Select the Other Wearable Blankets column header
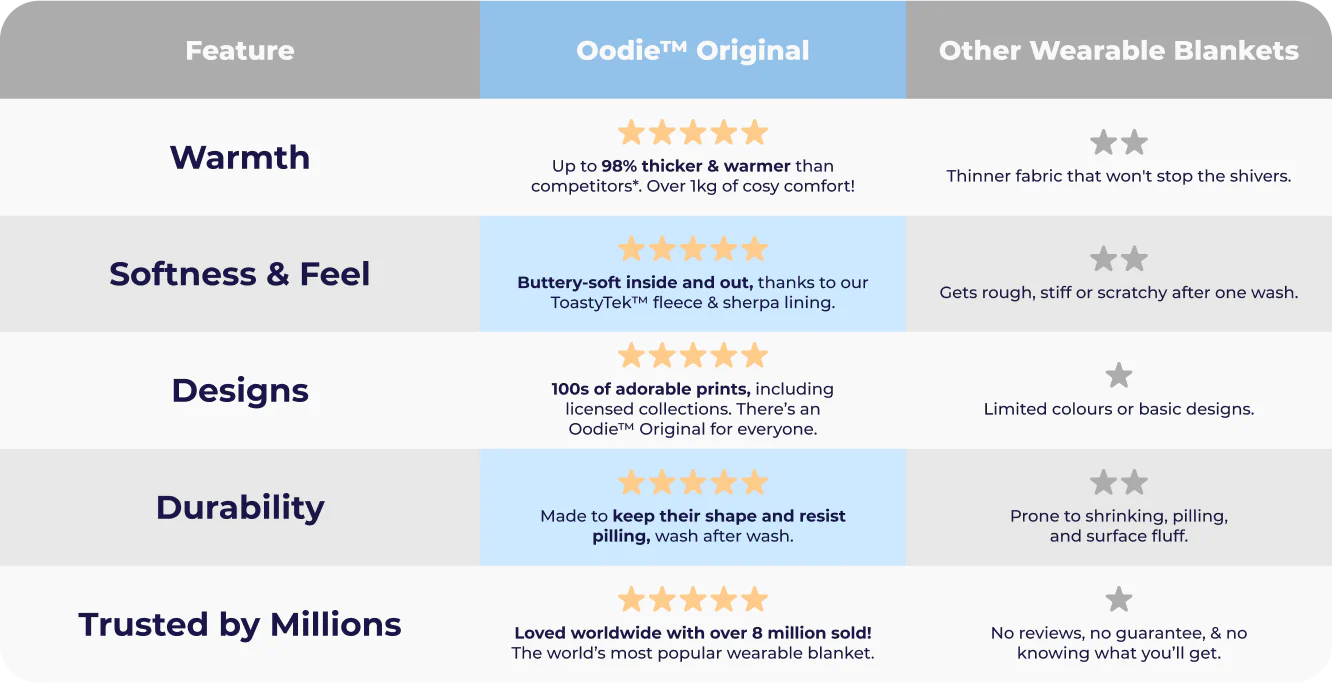 tap(1118, 50)
